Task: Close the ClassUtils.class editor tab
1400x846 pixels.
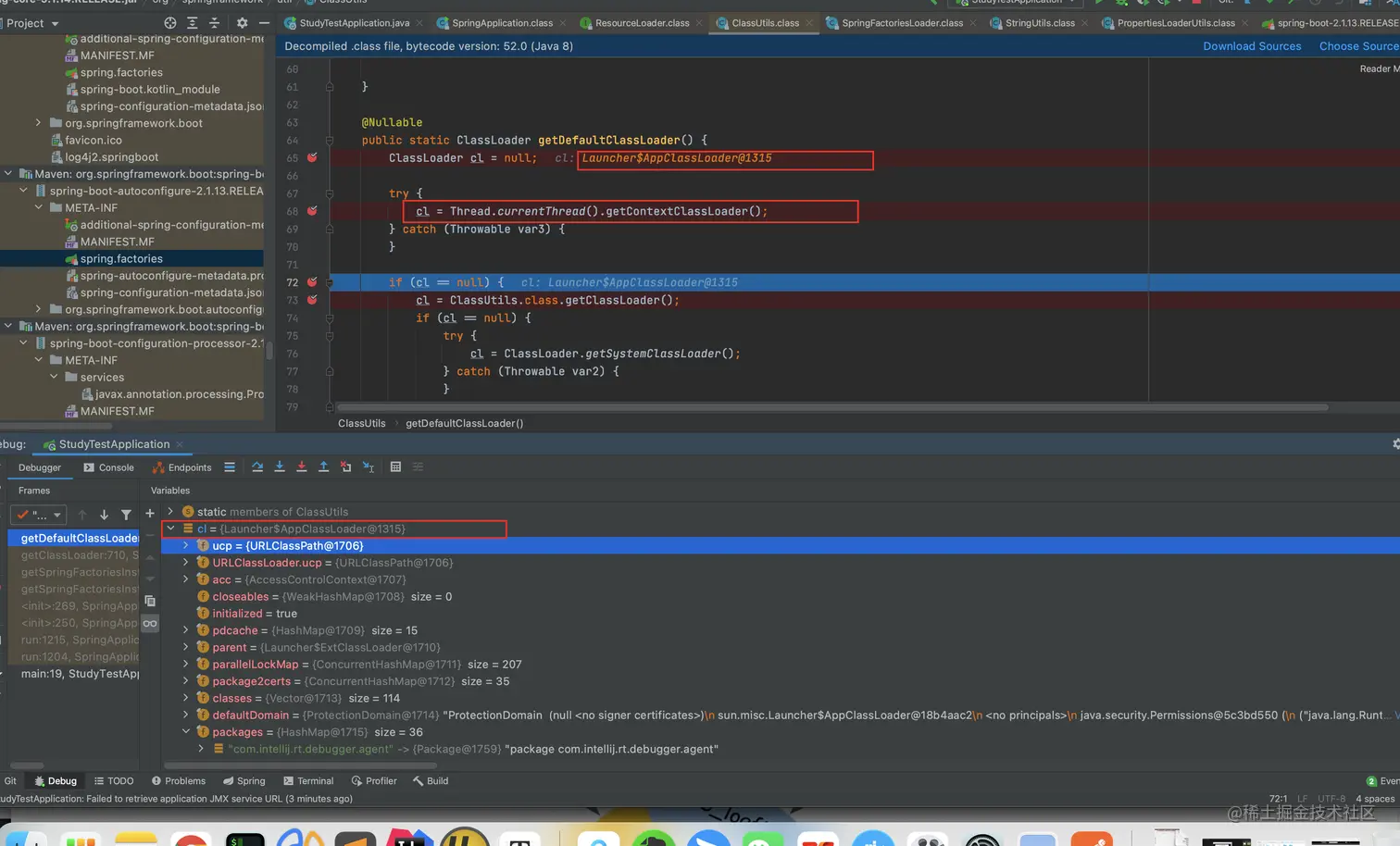Action: [809, 23]
